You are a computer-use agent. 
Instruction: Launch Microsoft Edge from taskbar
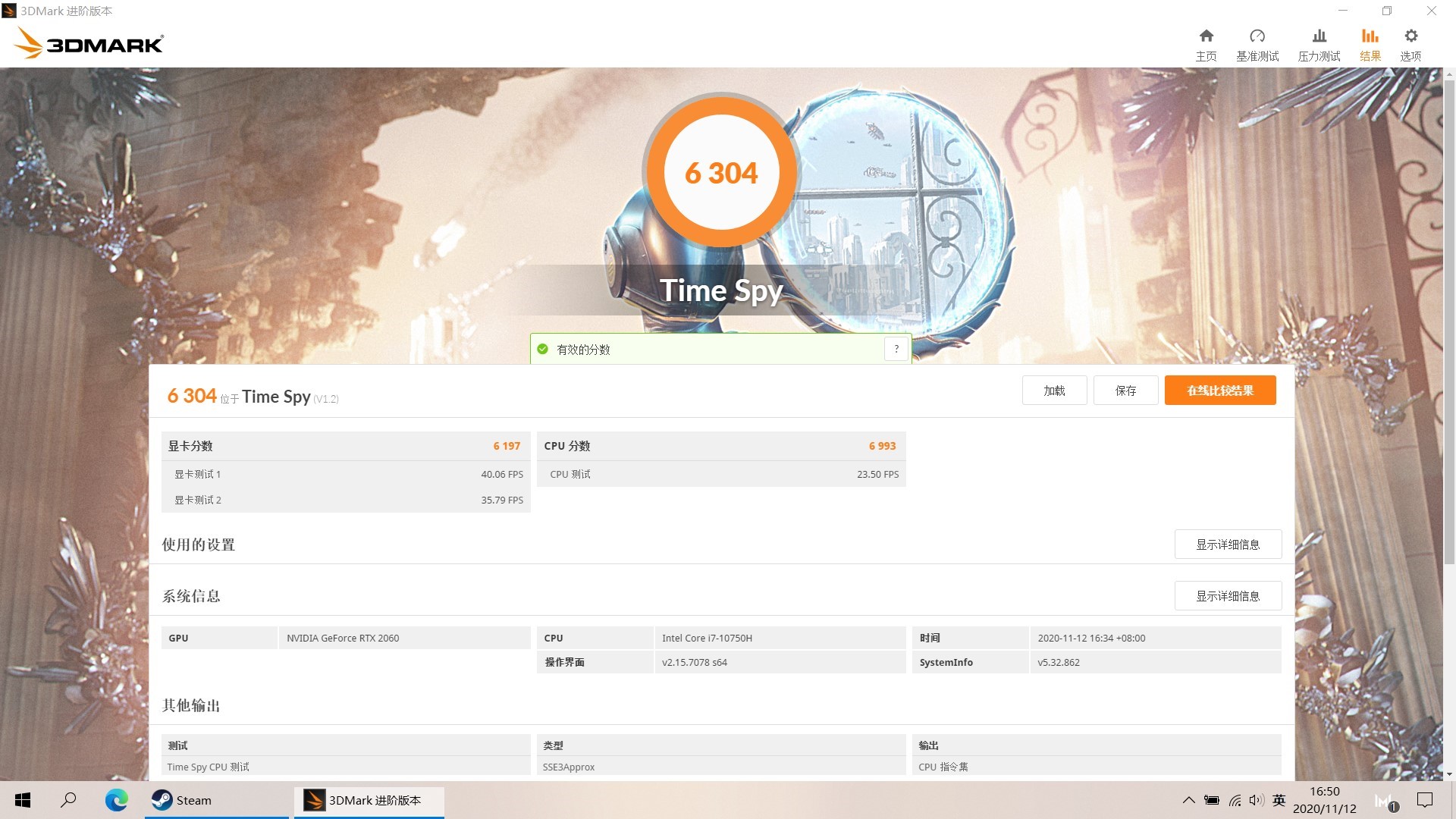click(x=116, y=800)
